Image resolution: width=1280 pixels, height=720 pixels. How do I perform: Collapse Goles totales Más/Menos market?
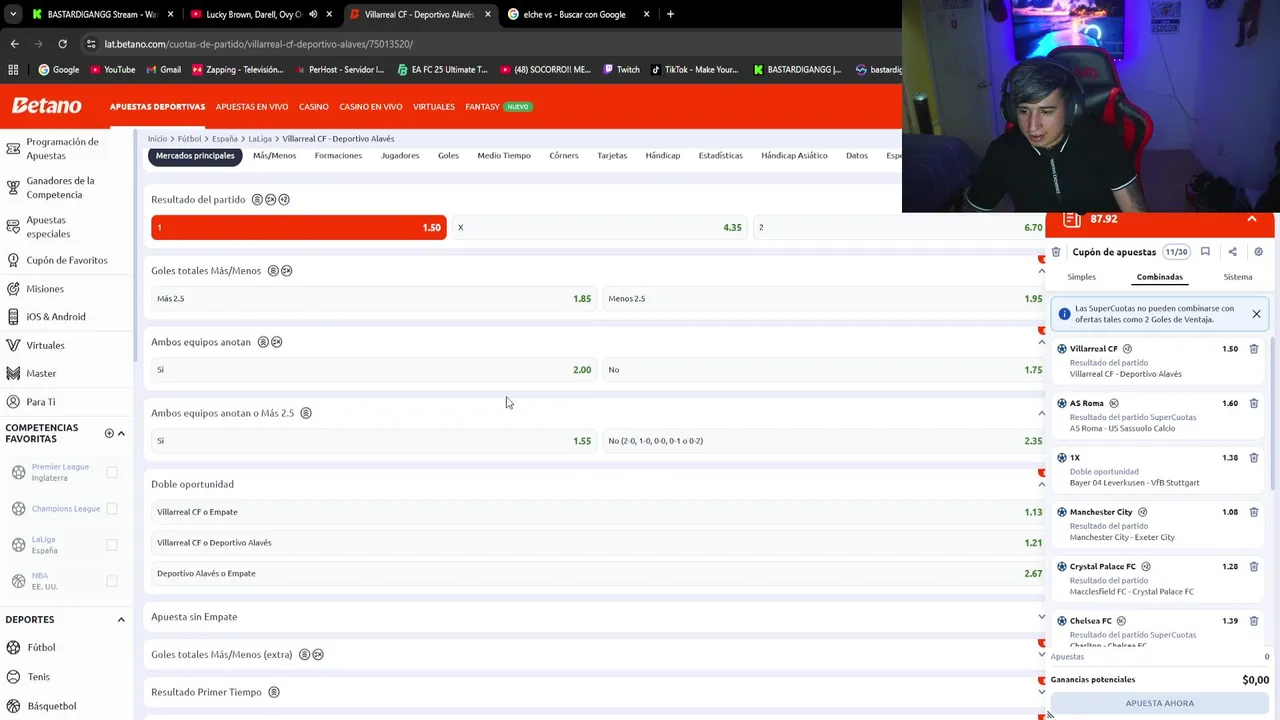1041,271
